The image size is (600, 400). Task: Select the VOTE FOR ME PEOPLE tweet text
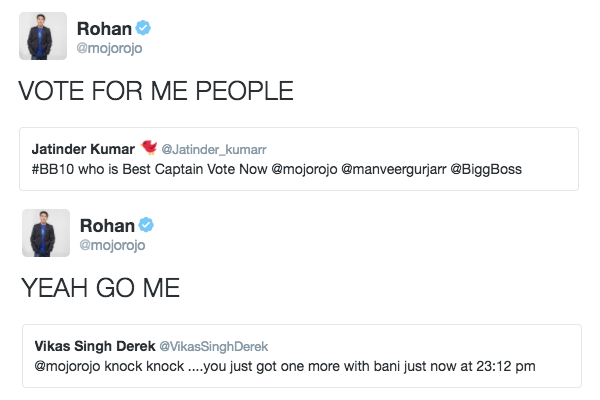click(156, 91)
